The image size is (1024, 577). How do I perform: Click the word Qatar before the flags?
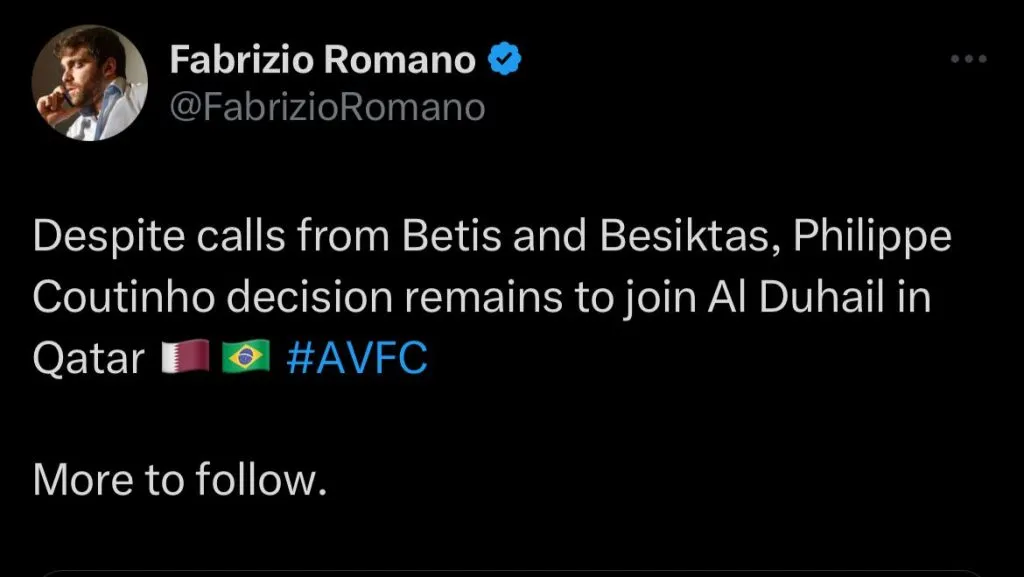click(89, 359)
